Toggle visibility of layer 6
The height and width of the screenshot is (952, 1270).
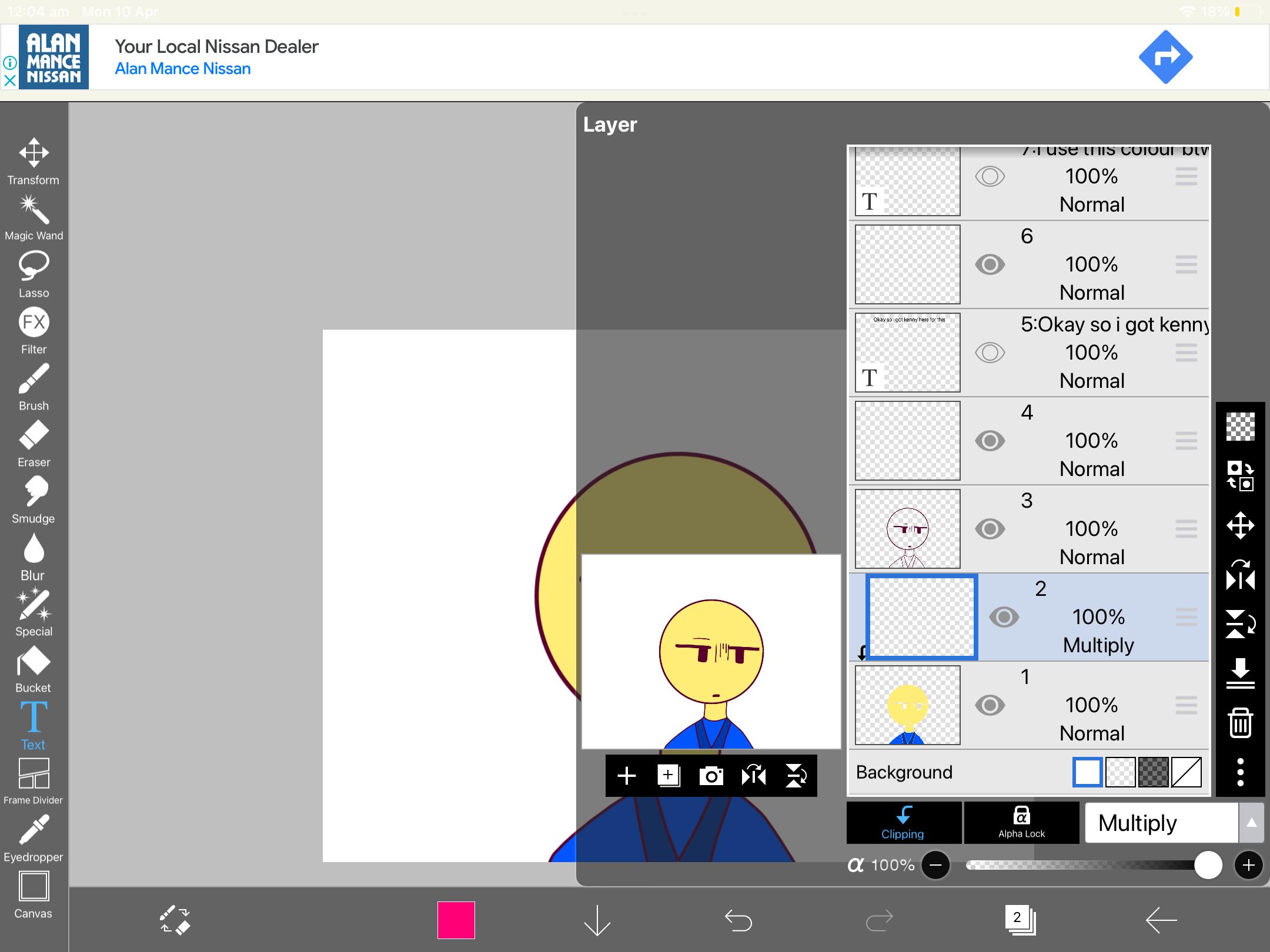[990, 264]
